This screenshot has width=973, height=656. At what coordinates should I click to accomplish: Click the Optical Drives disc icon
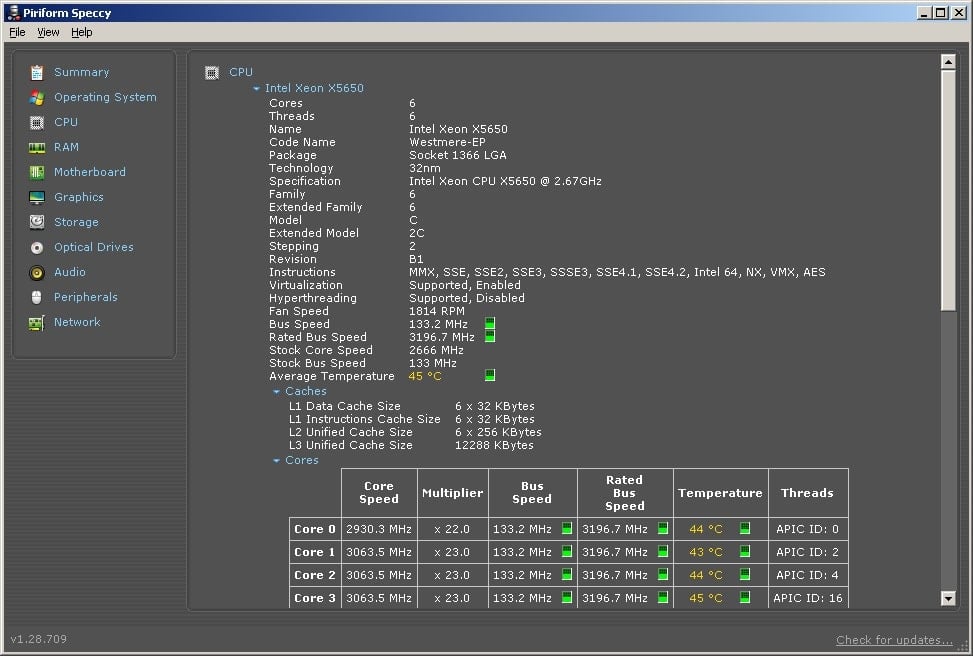pyautogui.click(x=37, y=248)
